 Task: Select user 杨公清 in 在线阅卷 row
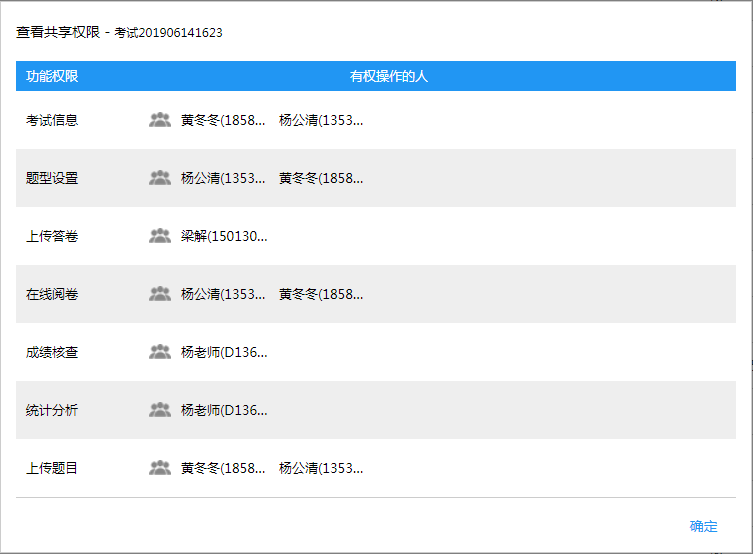(x=223, y=294)
